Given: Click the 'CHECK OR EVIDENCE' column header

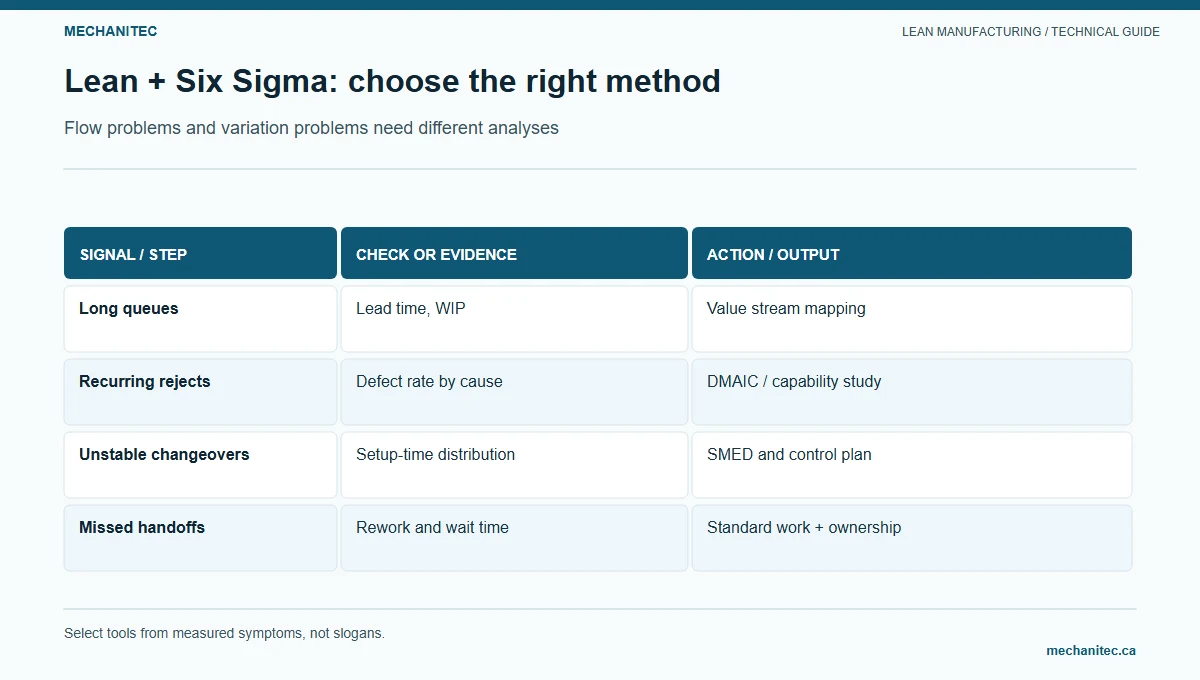Looking at the screenshot, I should click(514, 253).
